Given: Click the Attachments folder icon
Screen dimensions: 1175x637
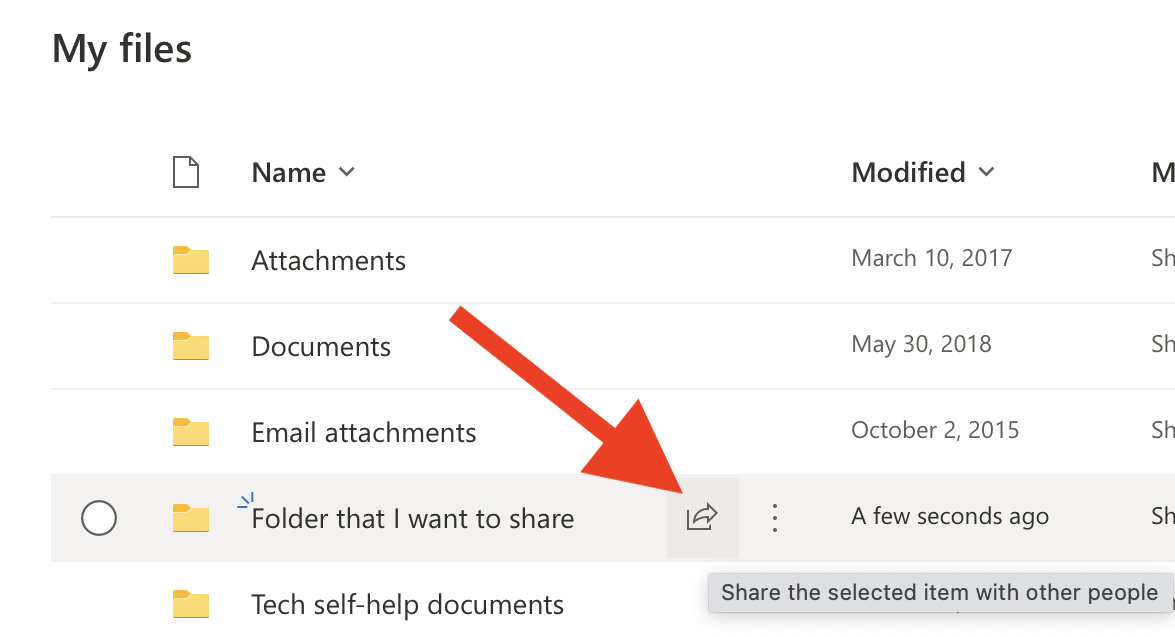Looking at the screenshot, I should coord(190,260).
